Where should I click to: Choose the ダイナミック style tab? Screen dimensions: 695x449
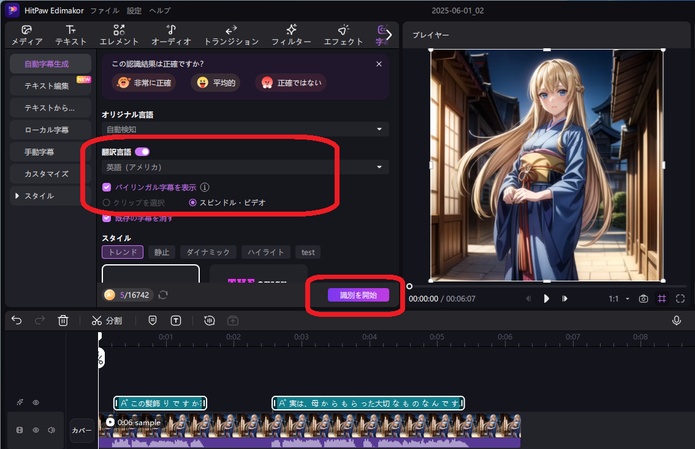point(208,252)
